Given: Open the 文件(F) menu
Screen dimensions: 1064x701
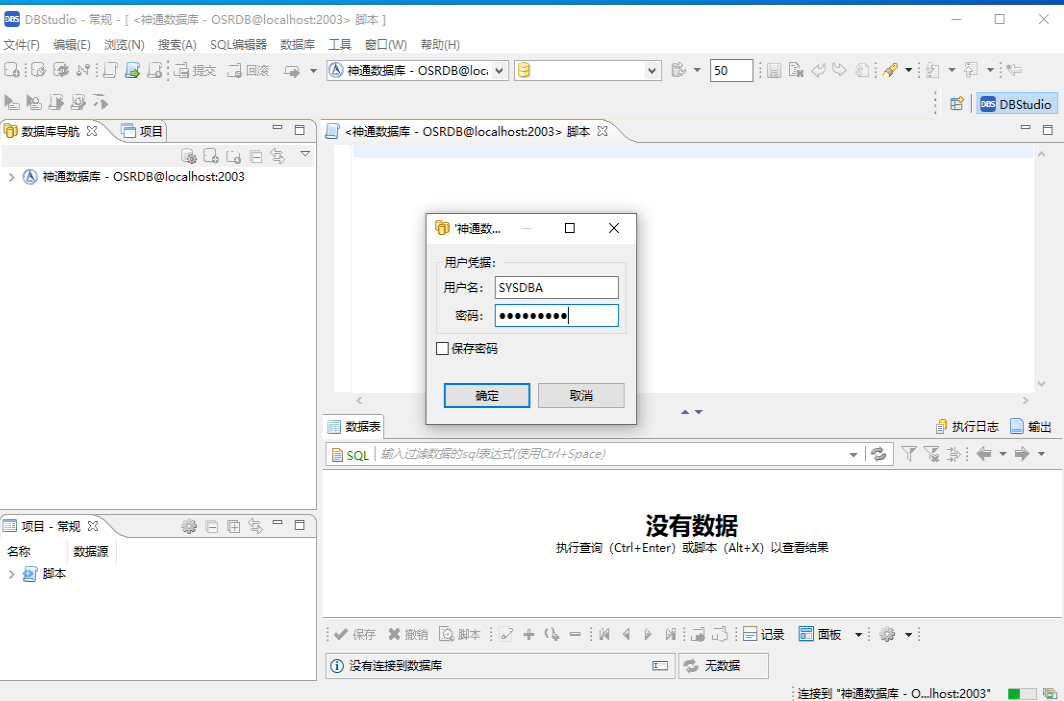Looking at the screenshot, I should (x=22, y=45).
